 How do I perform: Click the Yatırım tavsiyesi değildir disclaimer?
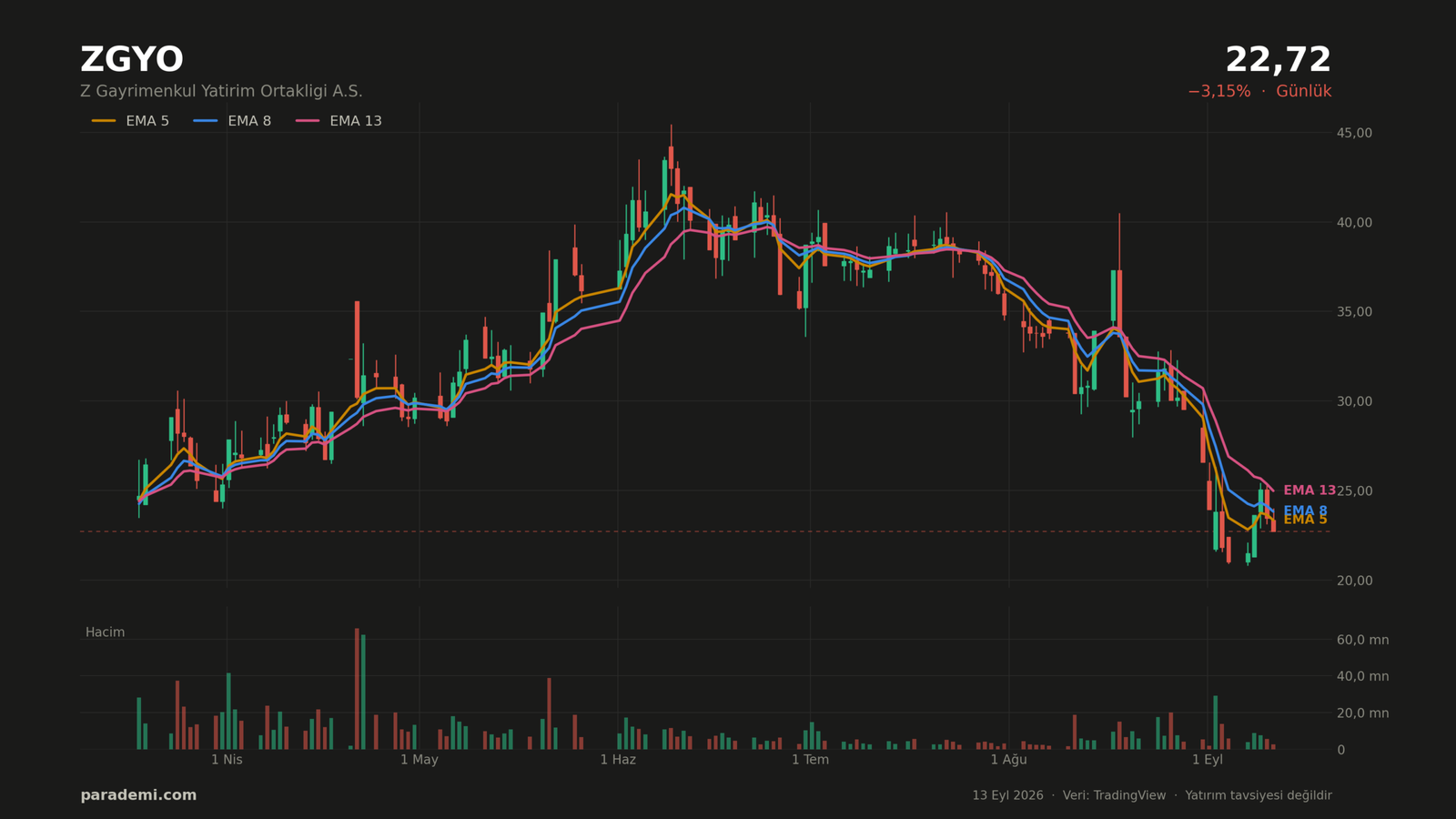click(x=1259, y=795)
